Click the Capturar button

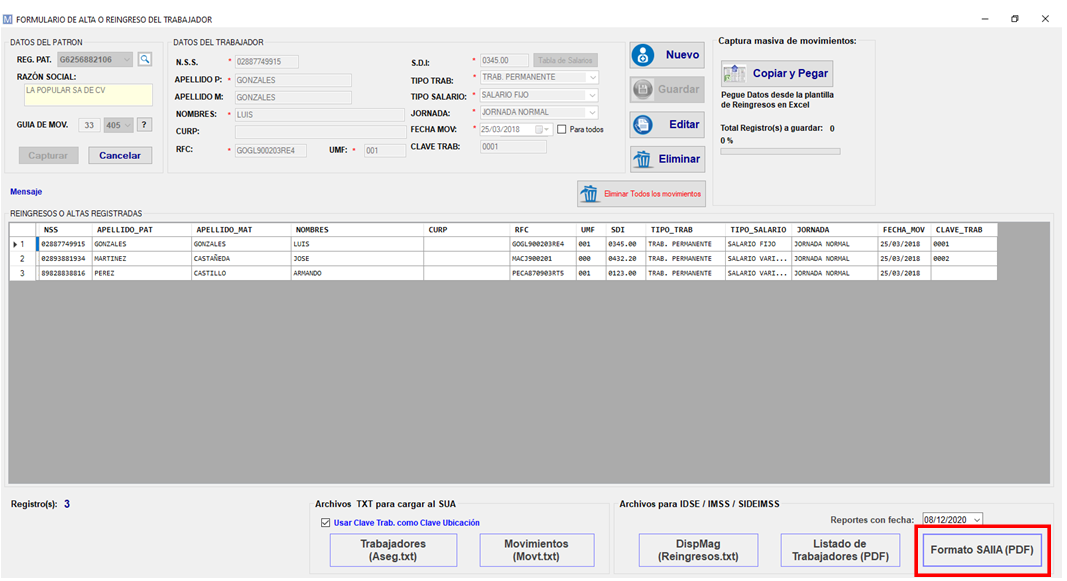(48, 156)
